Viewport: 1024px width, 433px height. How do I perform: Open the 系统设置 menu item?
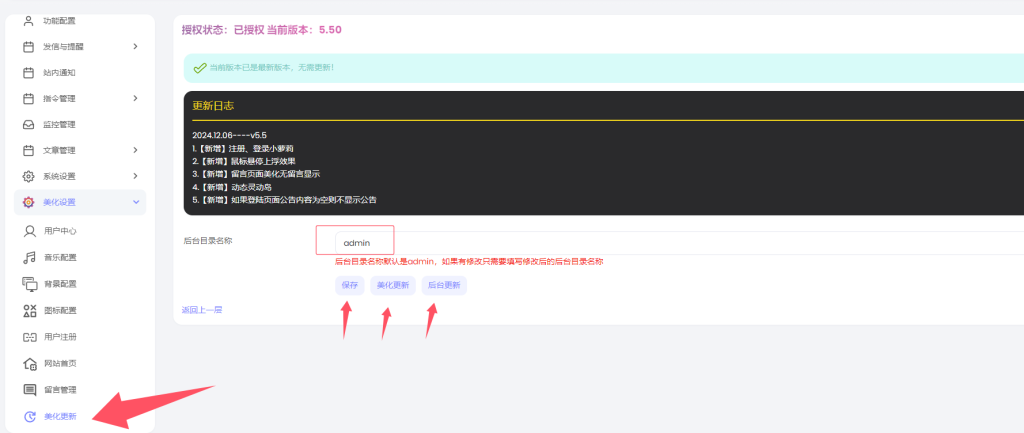[x=60, y=177]
